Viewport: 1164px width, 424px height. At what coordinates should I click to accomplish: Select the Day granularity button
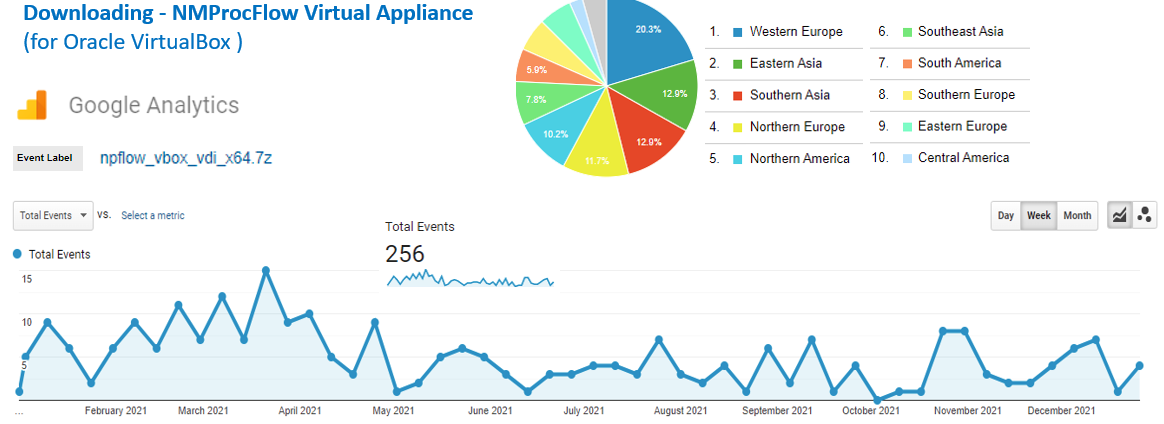(1006, 215)
